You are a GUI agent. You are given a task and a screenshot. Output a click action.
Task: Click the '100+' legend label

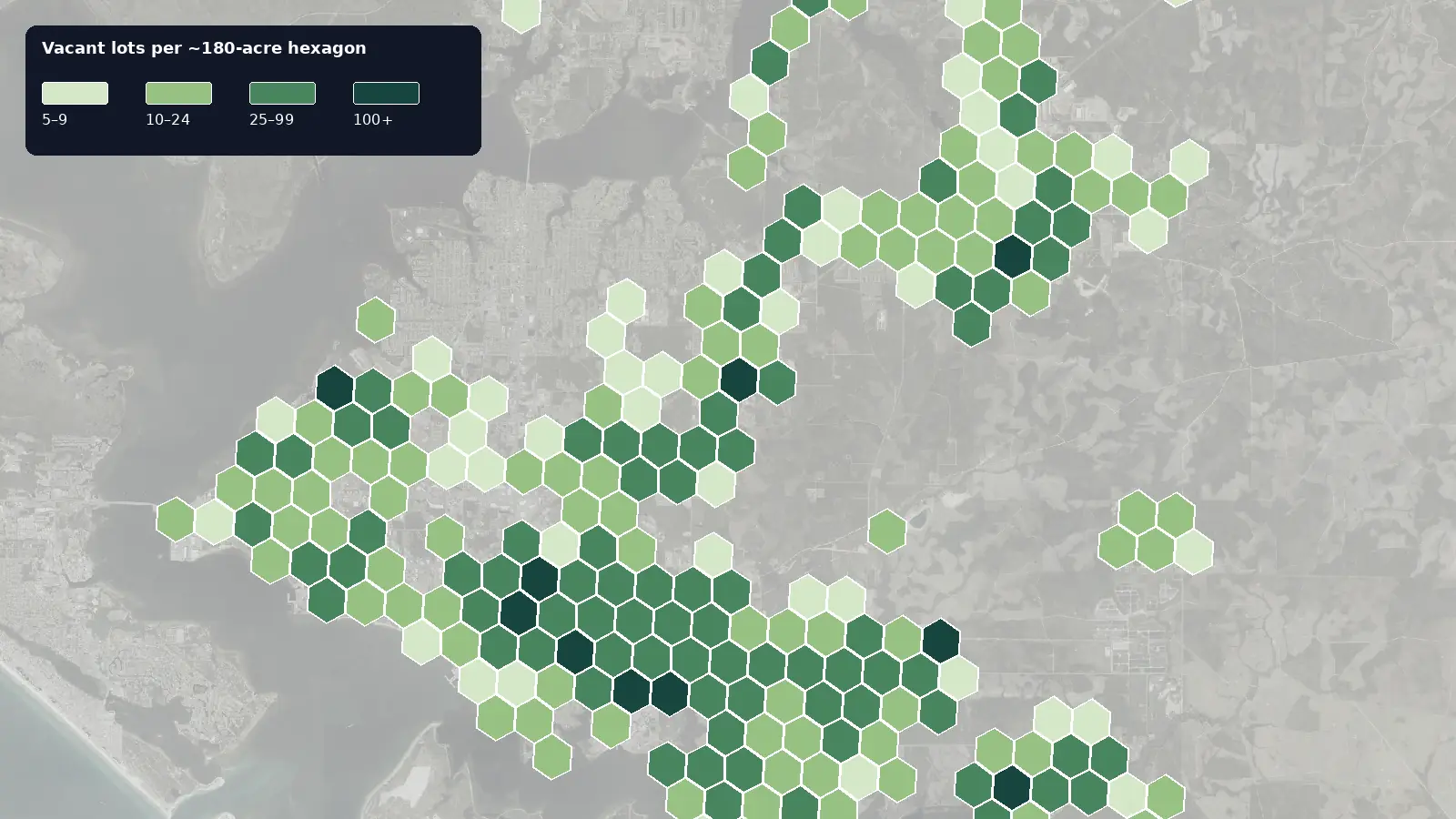coord(373,119)
